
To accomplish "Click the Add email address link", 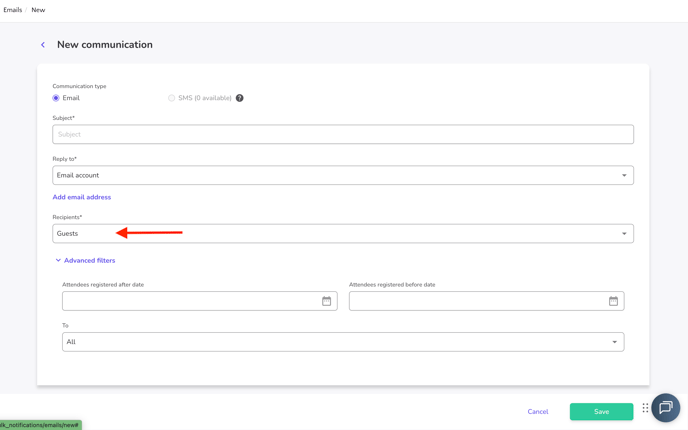I will click(x=82, y=197).
